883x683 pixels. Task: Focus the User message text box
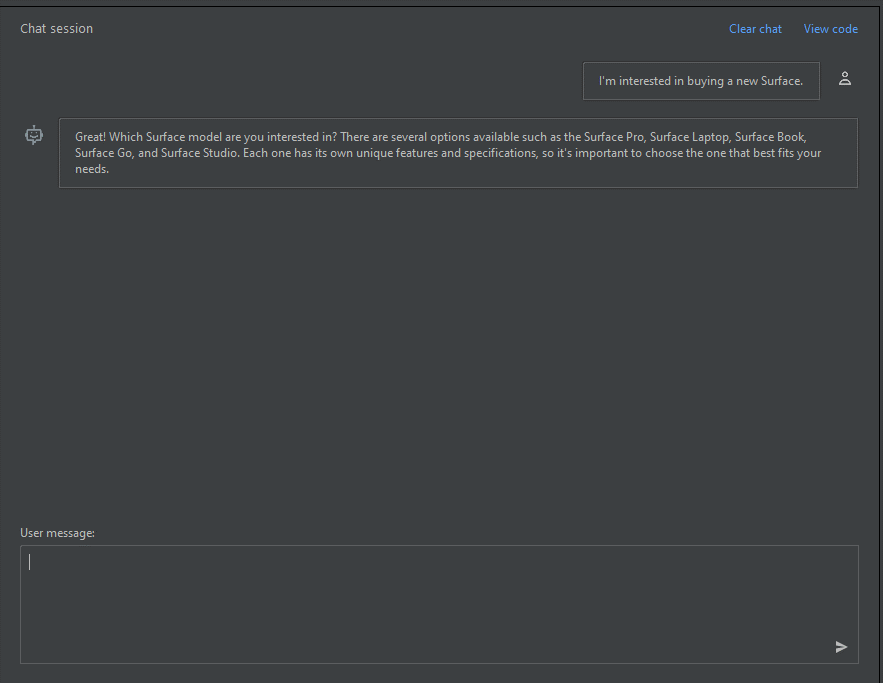(x=439, y=604)
